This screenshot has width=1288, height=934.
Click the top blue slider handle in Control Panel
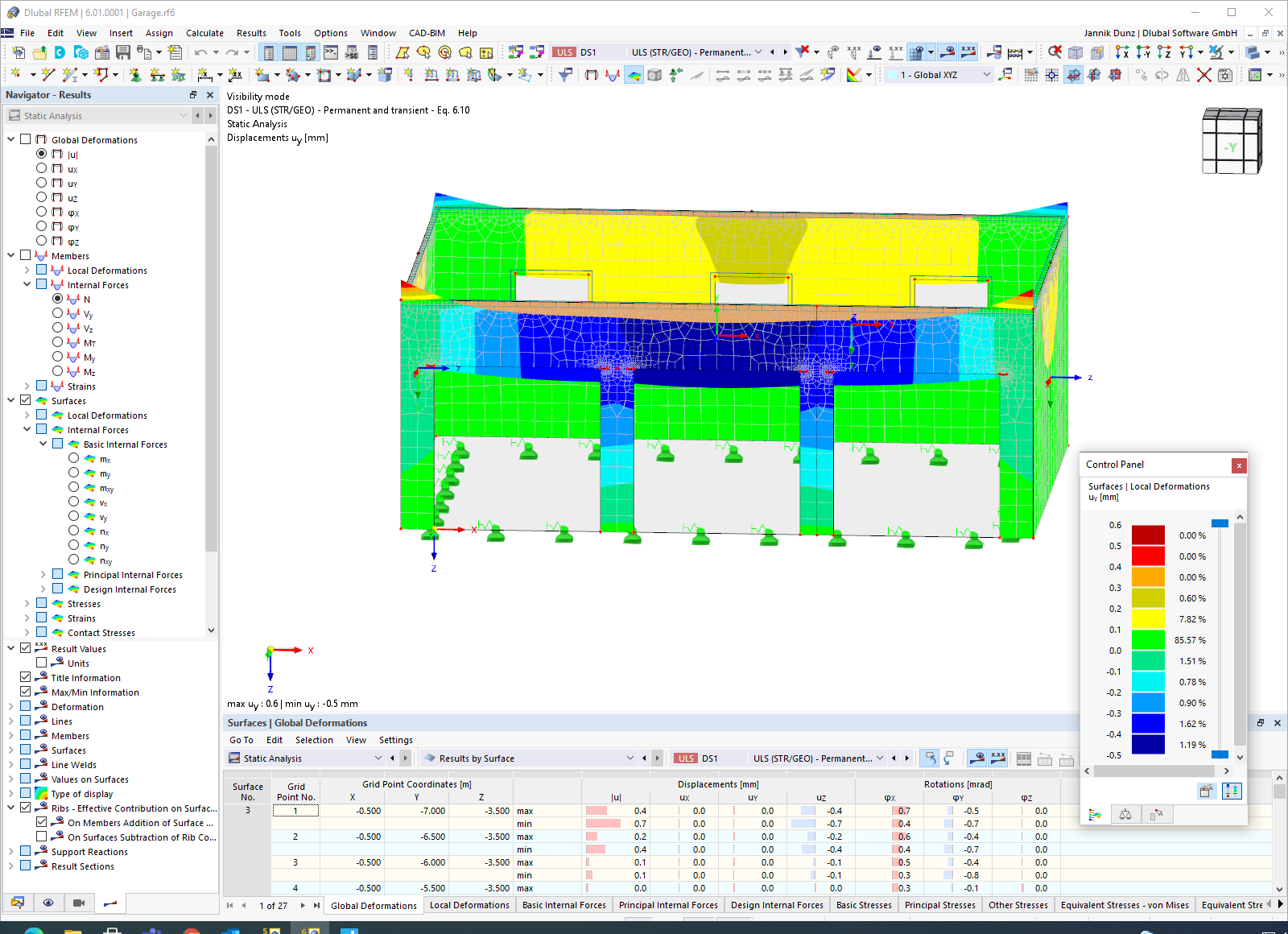click(1220, 523)
